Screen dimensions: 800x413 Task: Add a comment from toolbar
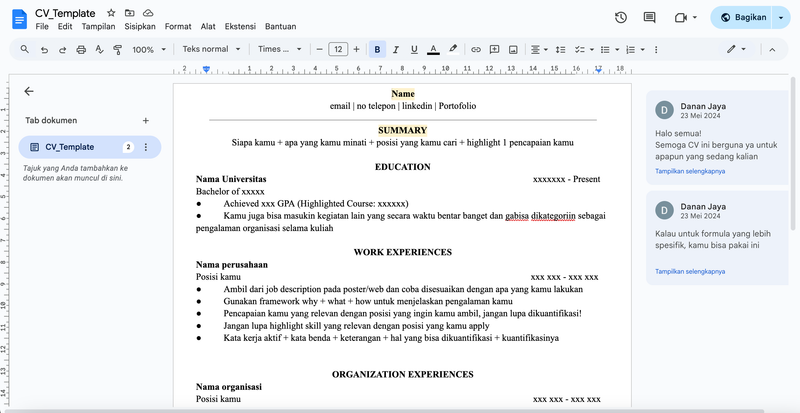pyautogui.click(x=494, y=50)
